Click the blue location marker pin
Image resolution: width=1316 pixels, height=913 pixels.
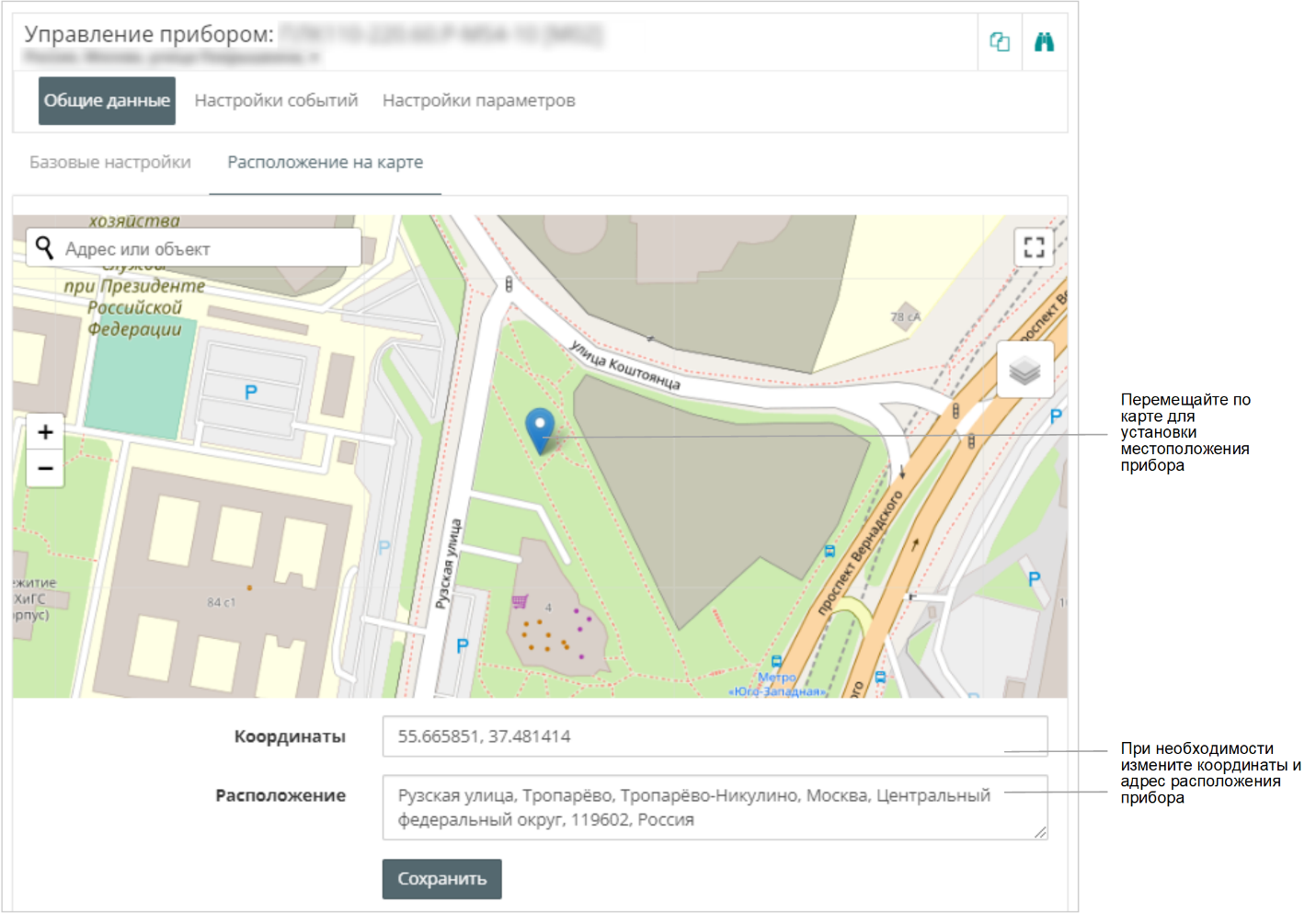(x=540, y=428)
